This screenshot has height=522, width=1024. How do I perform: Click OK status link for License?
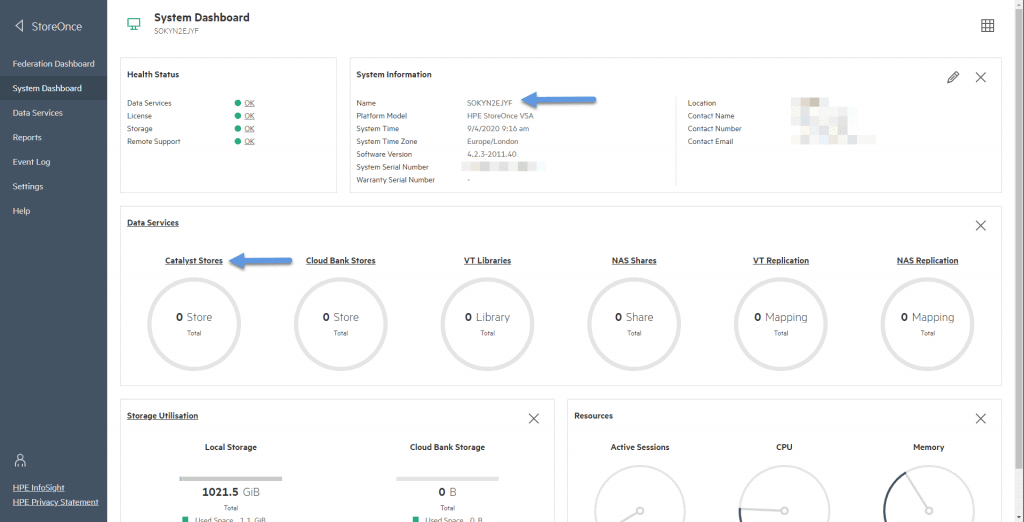(249, 116)
